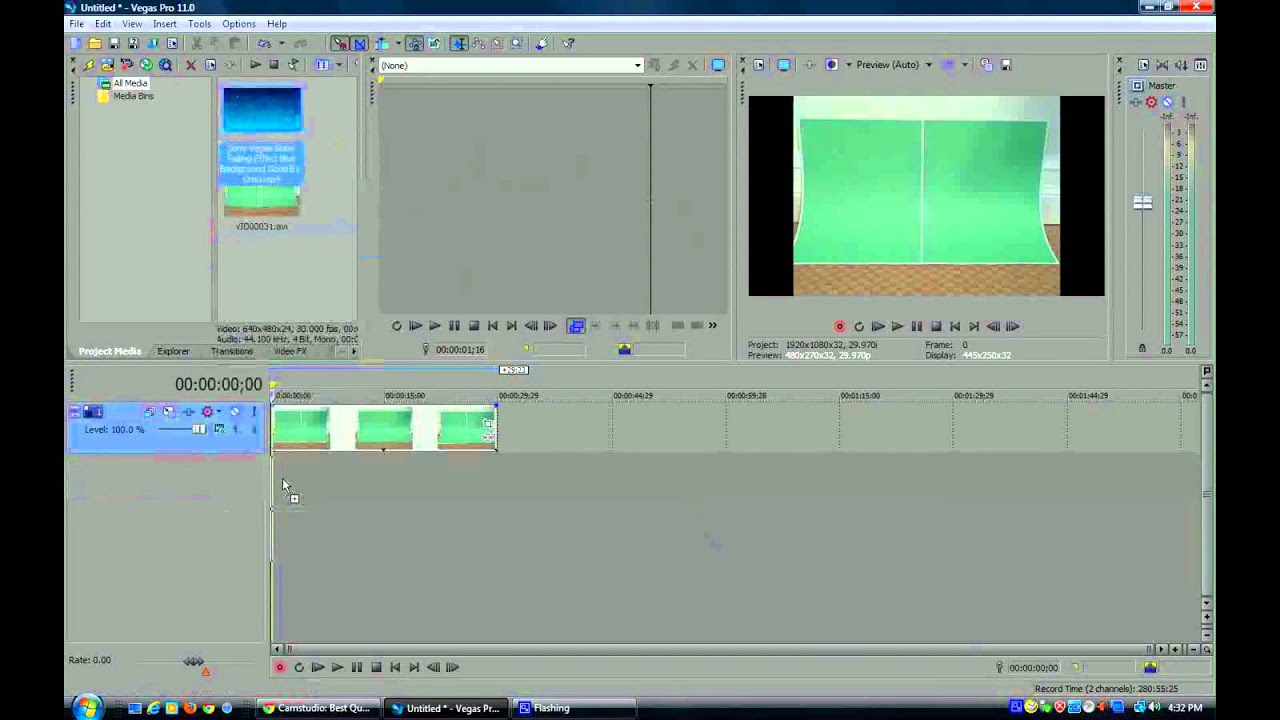Screen dimensions: 1280x720
Task: Switch to the Transitions tab
Action: tap(231, 351)
